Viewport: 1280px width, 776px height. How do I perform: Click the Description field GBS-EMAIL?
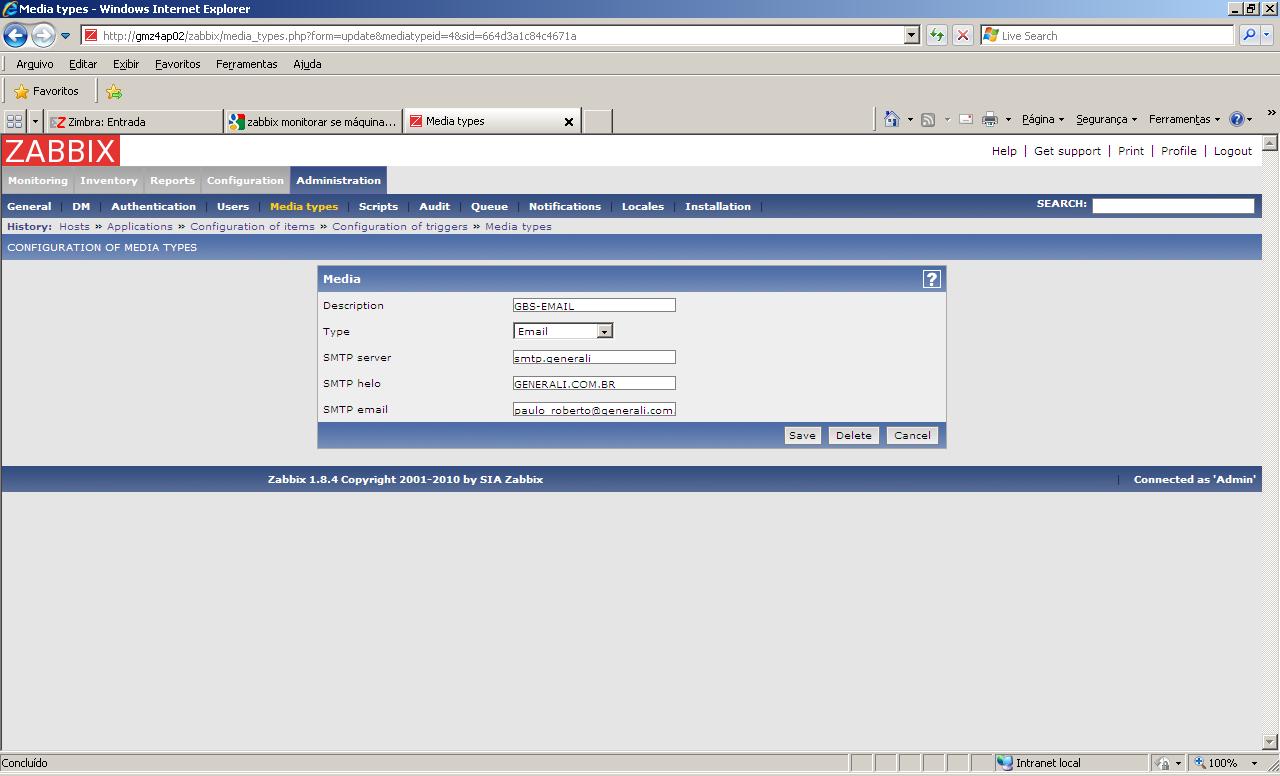594,305
